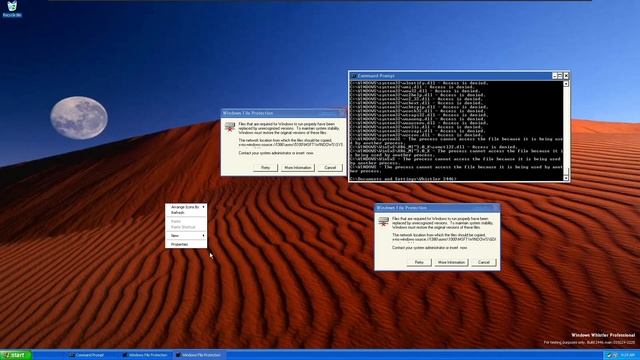The image size is (640, 360).
Task: Click More Information in the upper File Protection dialog
Action: (x=298, y=168)
